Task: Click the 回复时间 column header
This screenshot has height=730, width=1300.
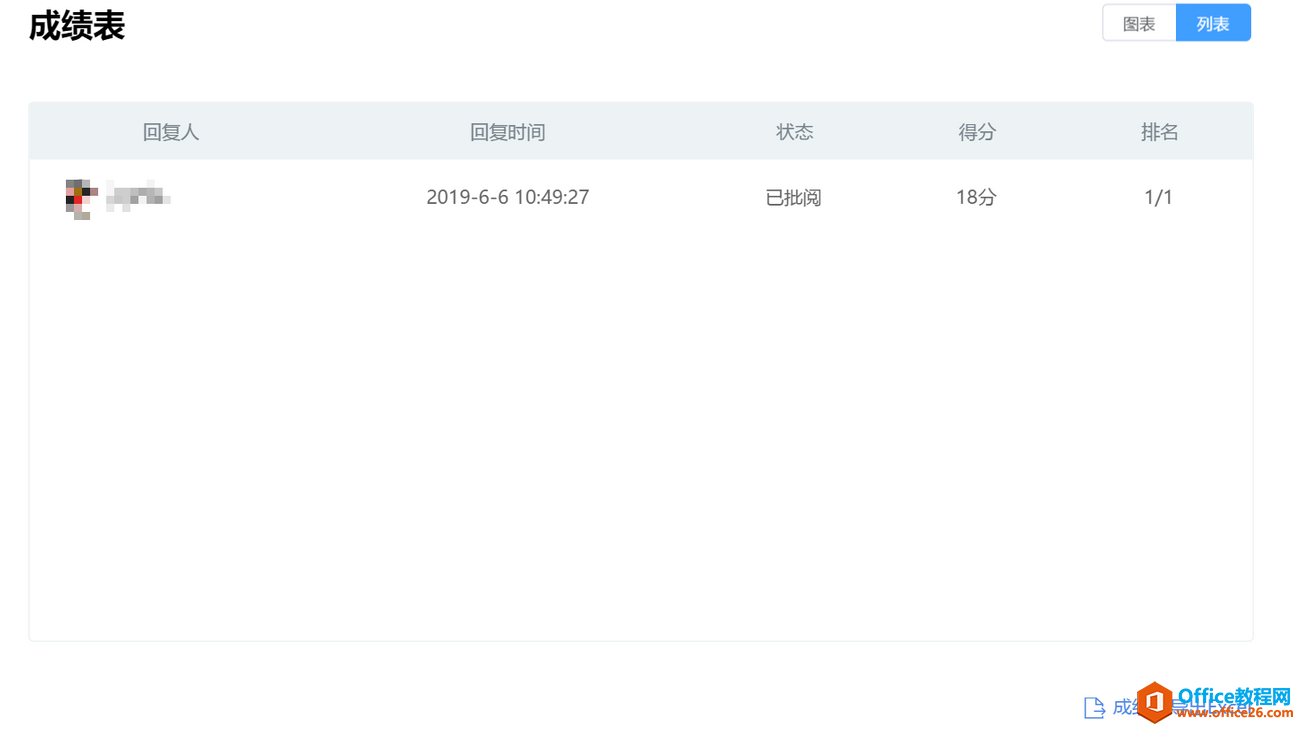Action: click(508, 132)
